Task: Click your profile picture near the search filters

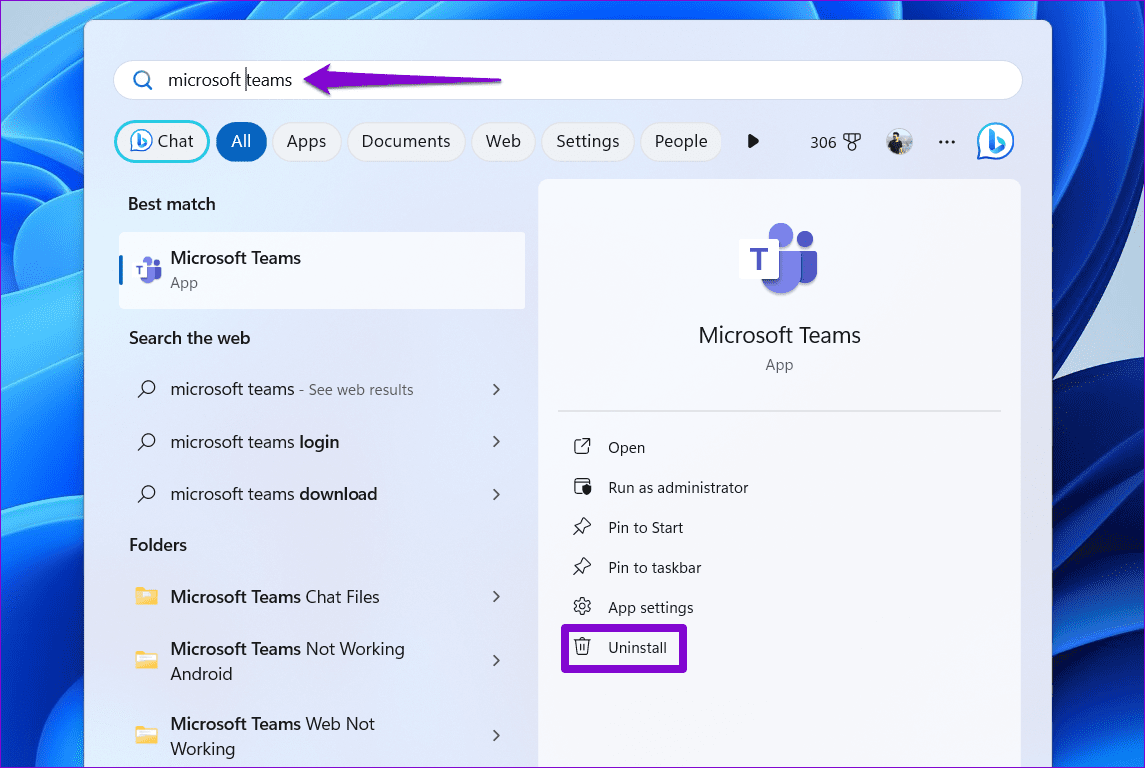Action: pos(898,141)
